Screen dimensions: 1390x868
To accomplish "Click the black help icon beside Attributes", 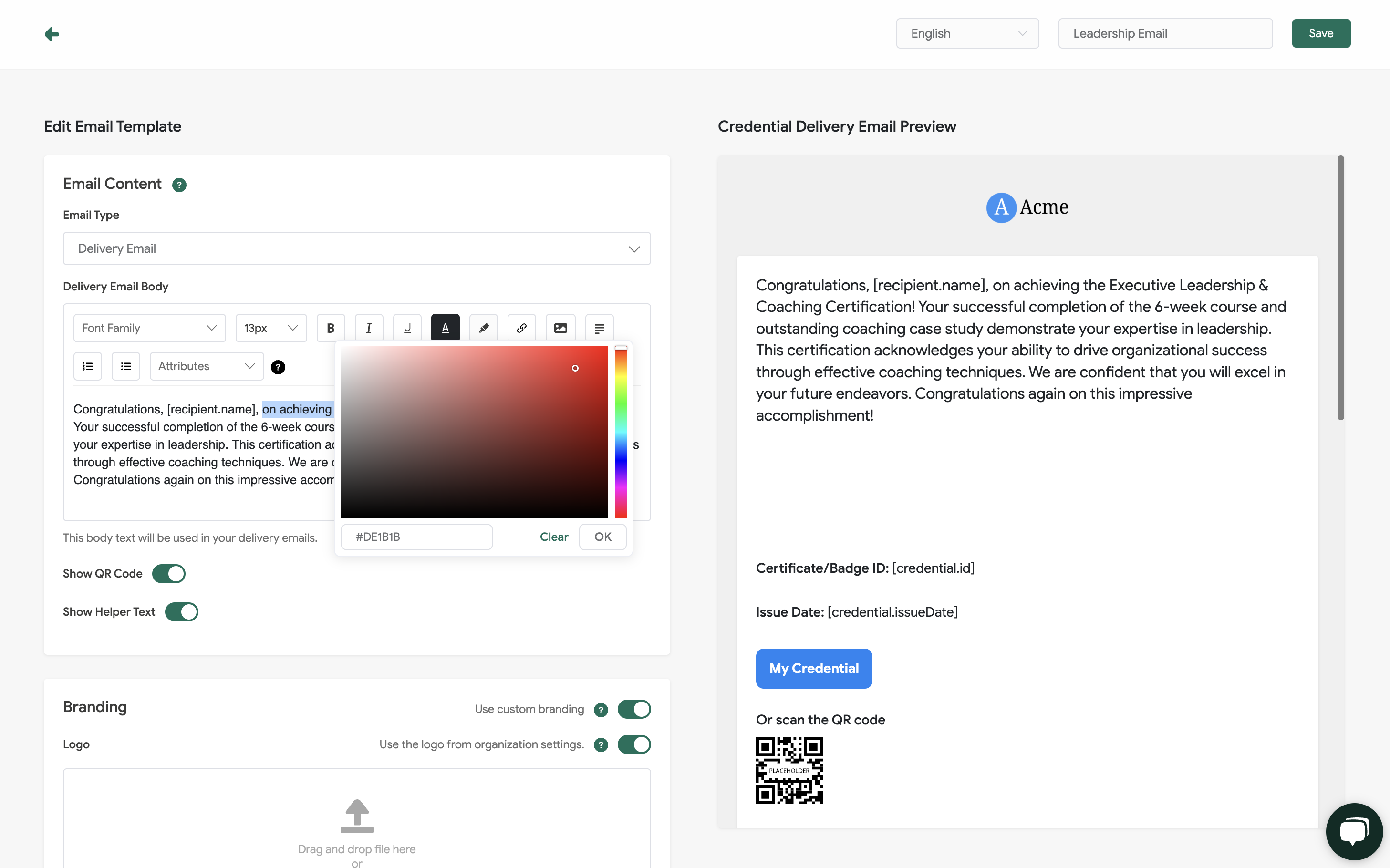I will tap(278, 367).
